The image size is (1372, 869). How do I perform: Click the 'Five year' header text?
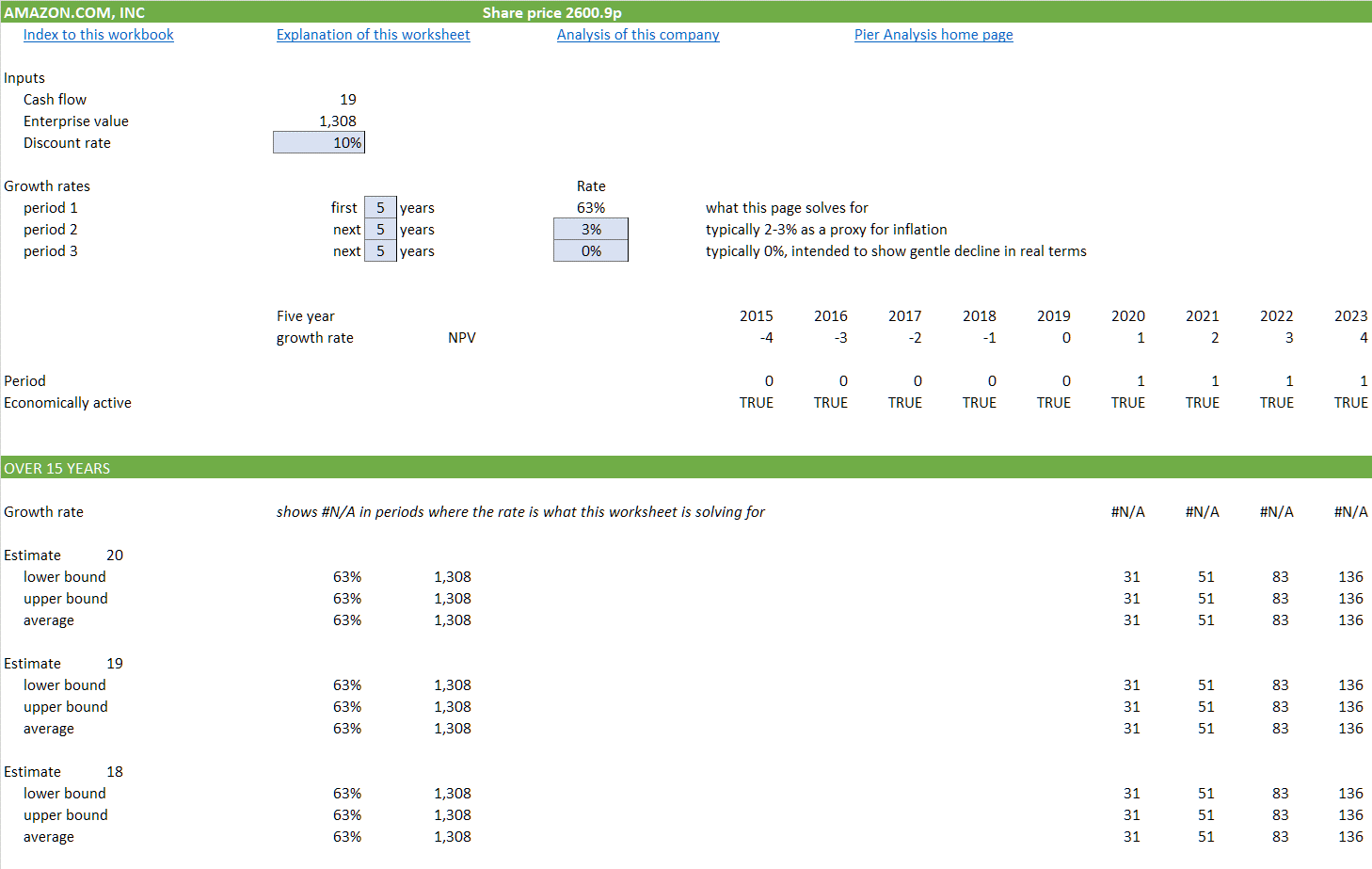(x=306, y=315)
